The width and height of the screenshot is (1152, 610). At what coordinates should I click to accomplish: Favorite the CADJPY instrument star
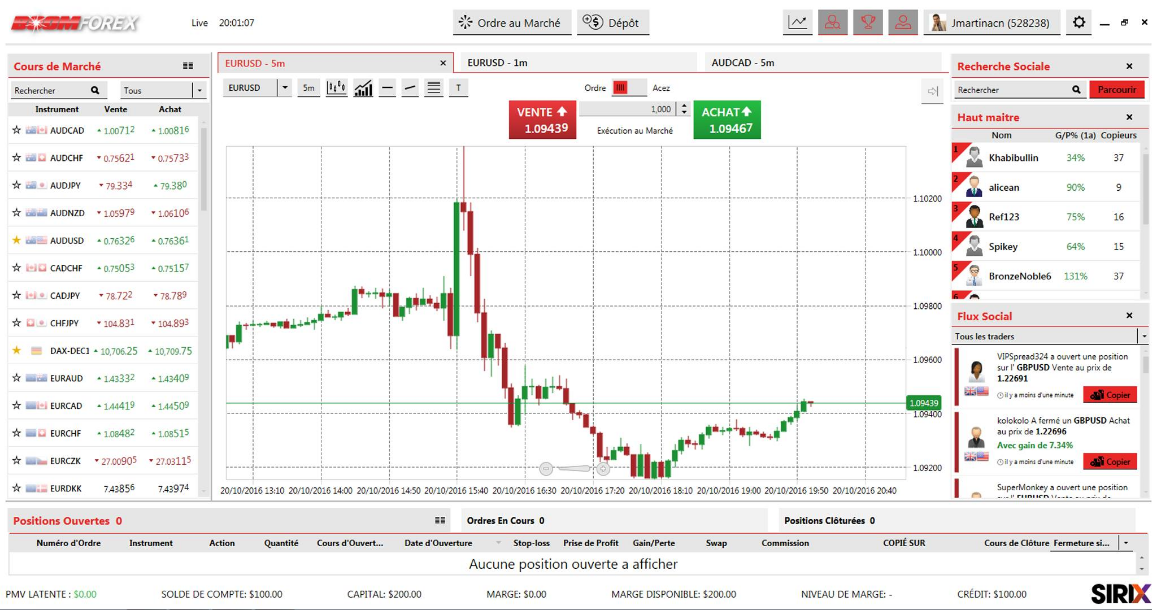16,295
